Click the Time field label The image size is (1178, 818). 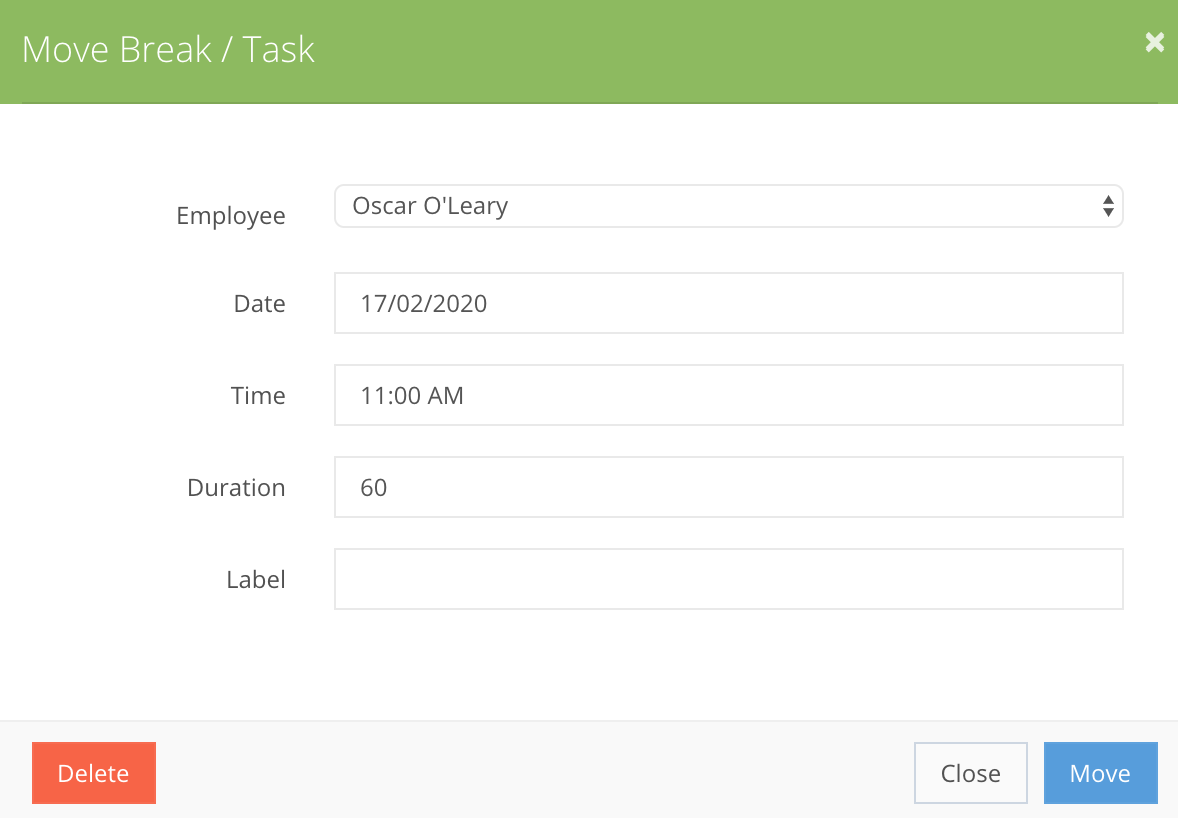[x=258, y=395]
